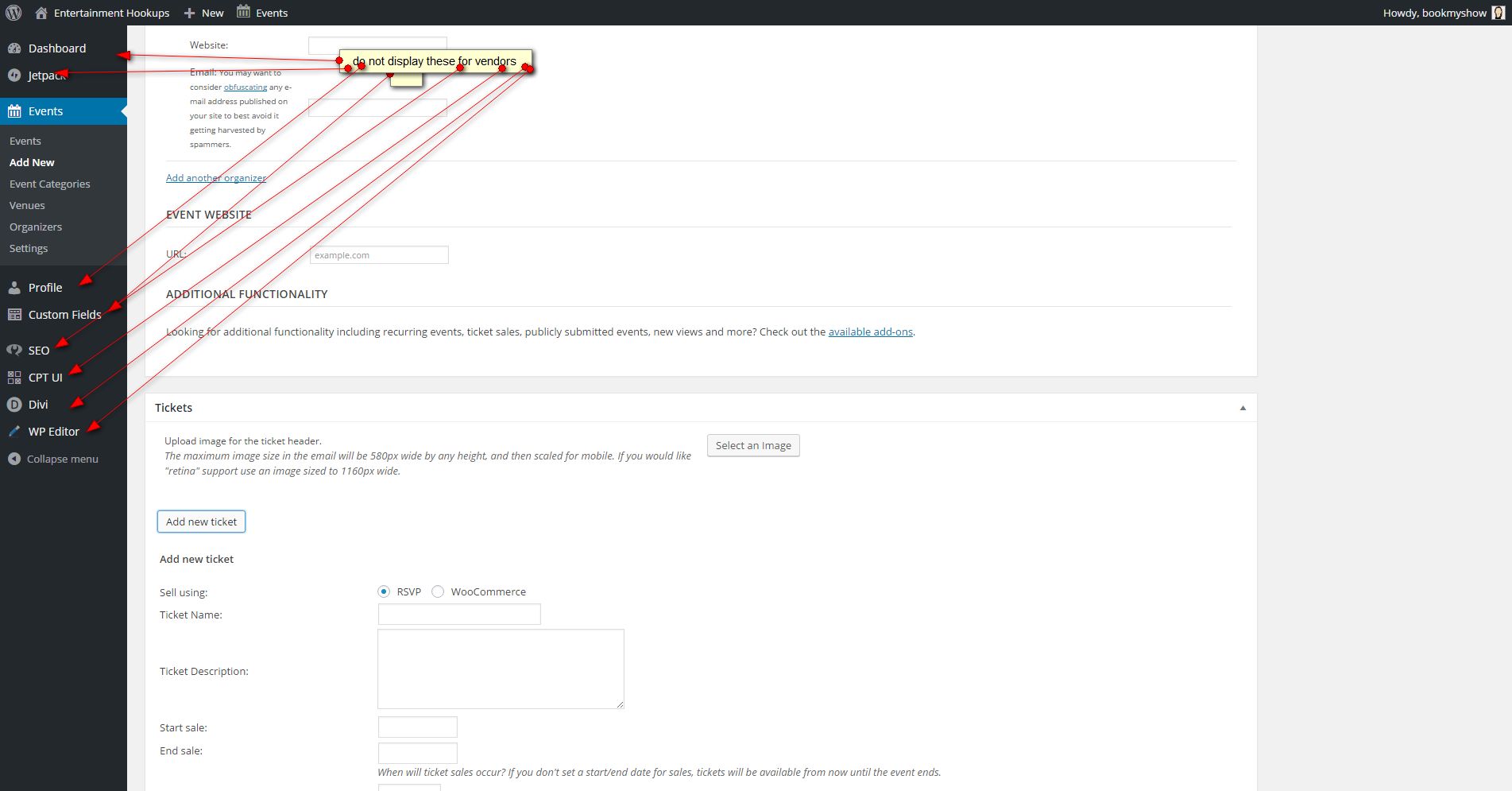Click the Select an Image button
1512x791 pixels.
tap(753, 445)
